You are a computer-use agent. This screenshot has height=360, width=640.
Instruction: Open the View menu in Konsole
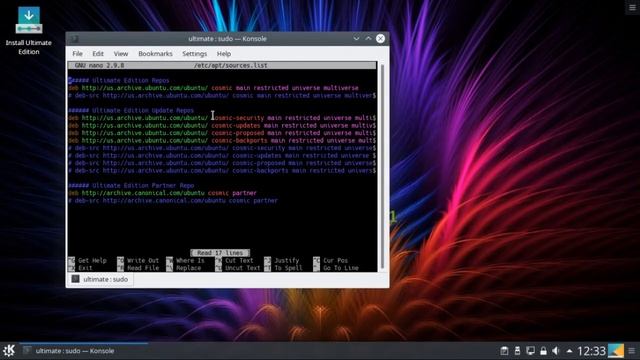pyautogui.click(x=121, y=53)
